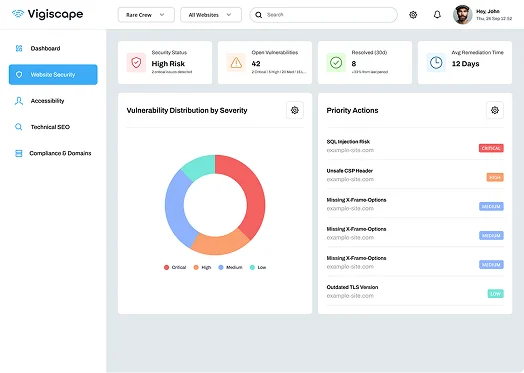The image size is (524, 373).
Task: Click the Rare Crew dropdown chevron
Action: (162, 15)
